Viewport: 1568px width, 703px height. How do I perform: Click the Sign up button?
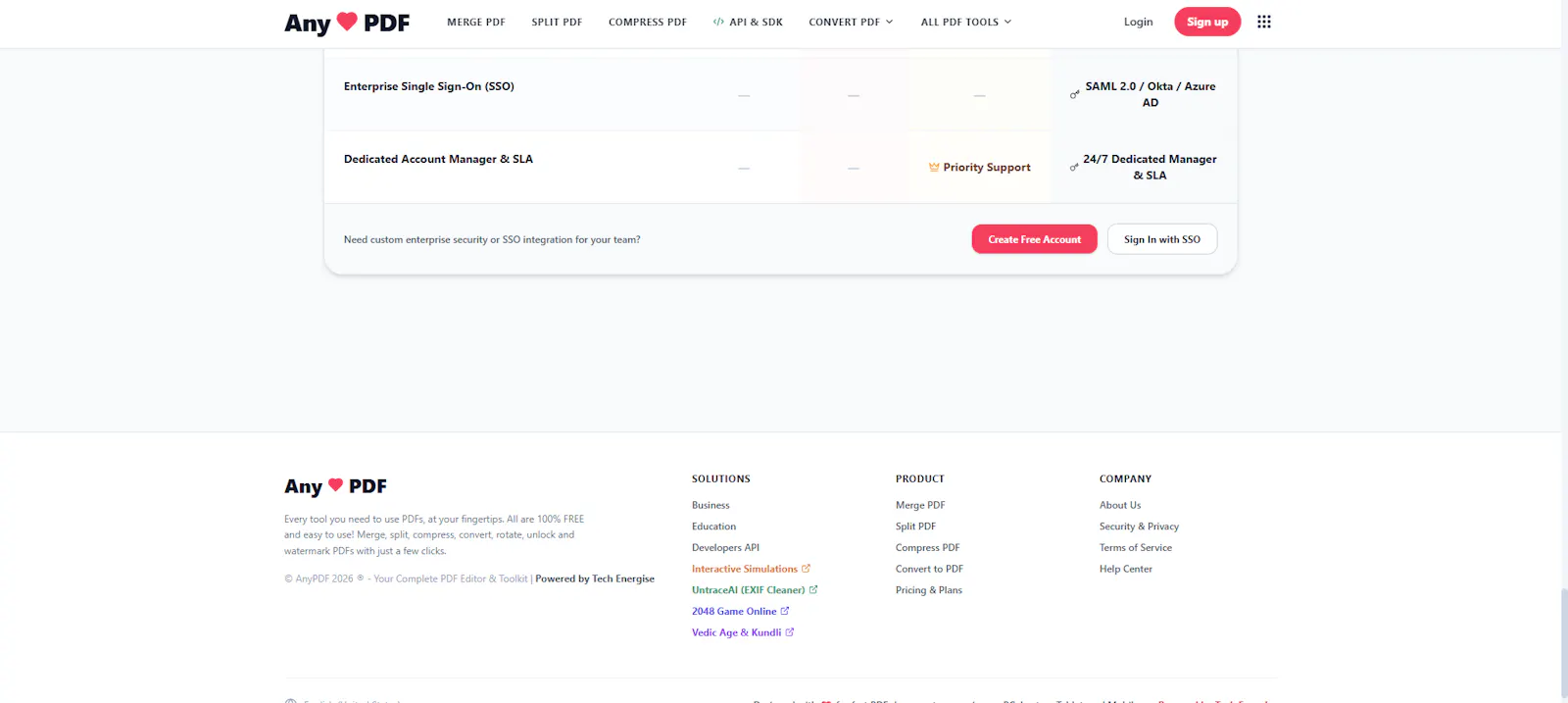pos(1207,22)
